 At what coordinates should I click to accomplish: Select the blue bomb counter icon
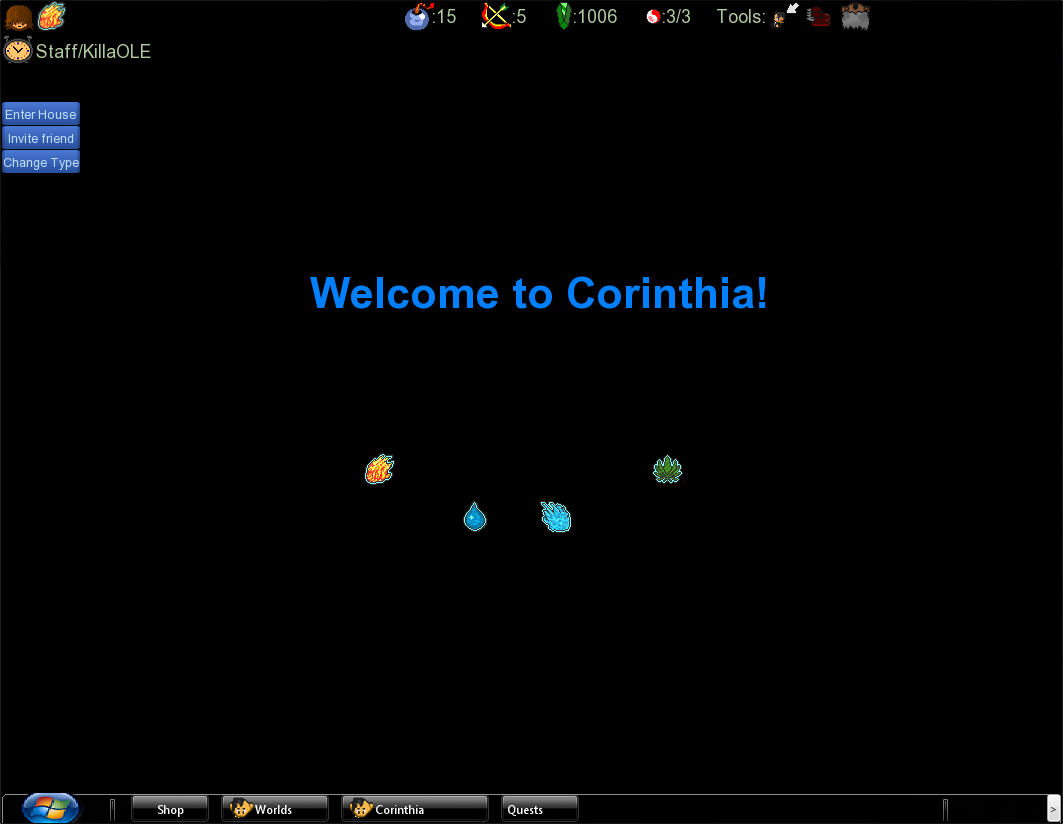(x=418, y=17)
